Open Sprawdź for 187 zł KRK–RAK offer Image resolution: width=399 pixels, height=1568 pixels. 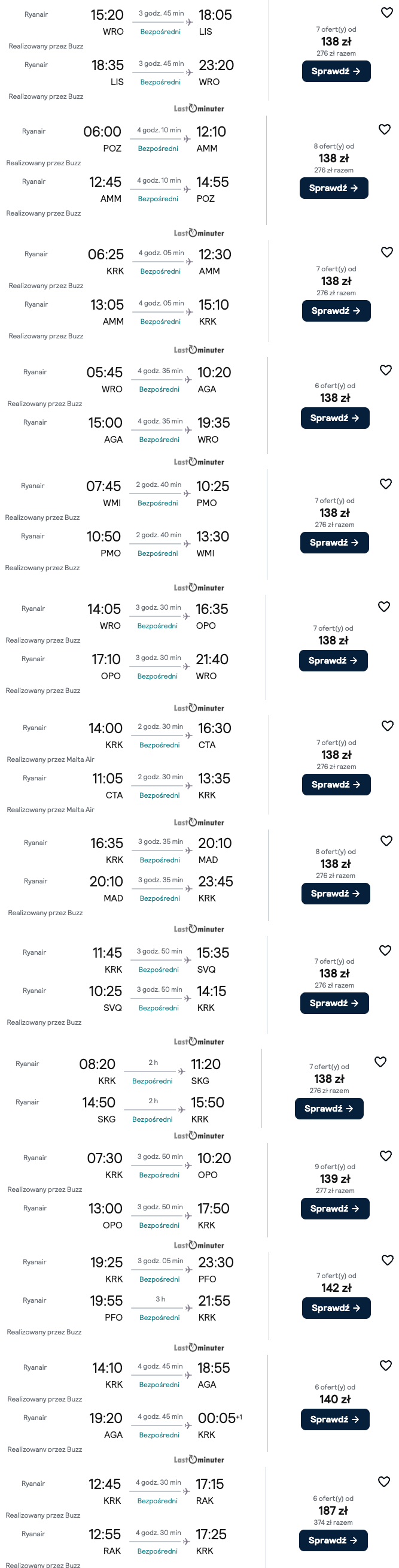tap(333, 1540)
